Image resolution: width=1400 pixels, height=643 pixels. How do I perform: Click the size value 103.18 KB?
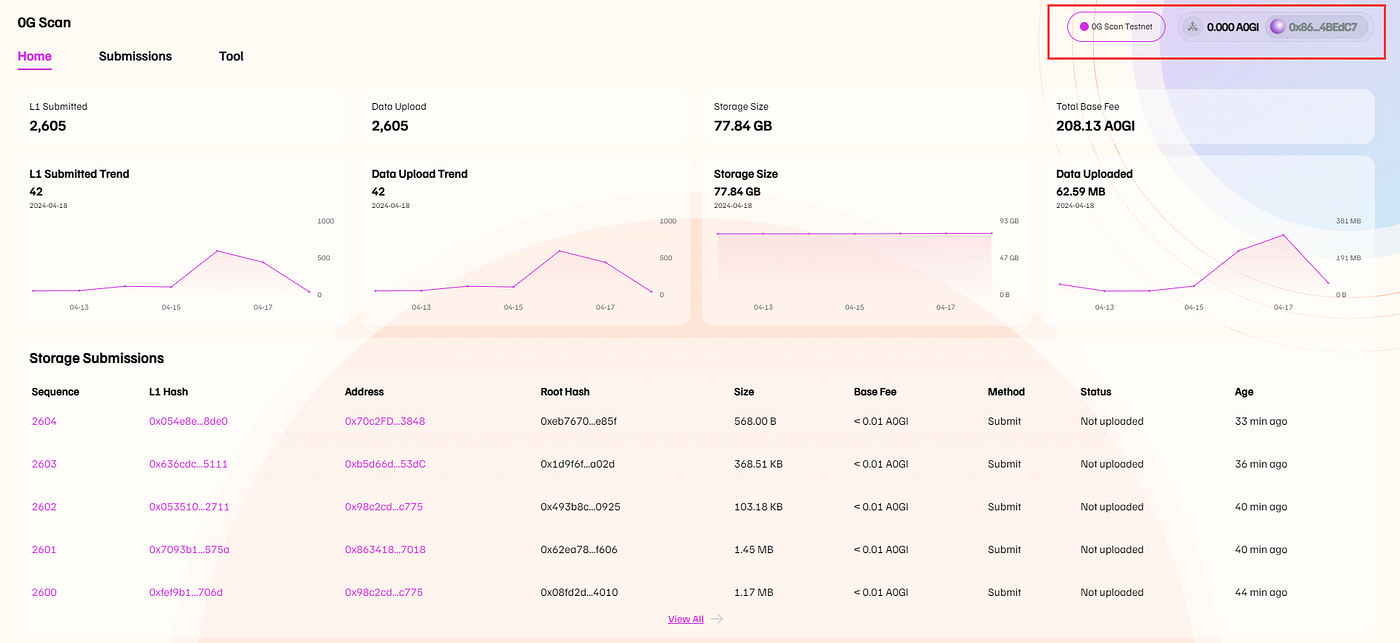coord(759,507)
